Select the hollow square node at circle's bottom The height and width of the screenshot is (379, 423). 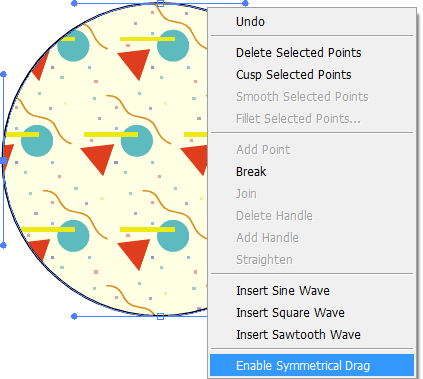click(x=160, y=316)
